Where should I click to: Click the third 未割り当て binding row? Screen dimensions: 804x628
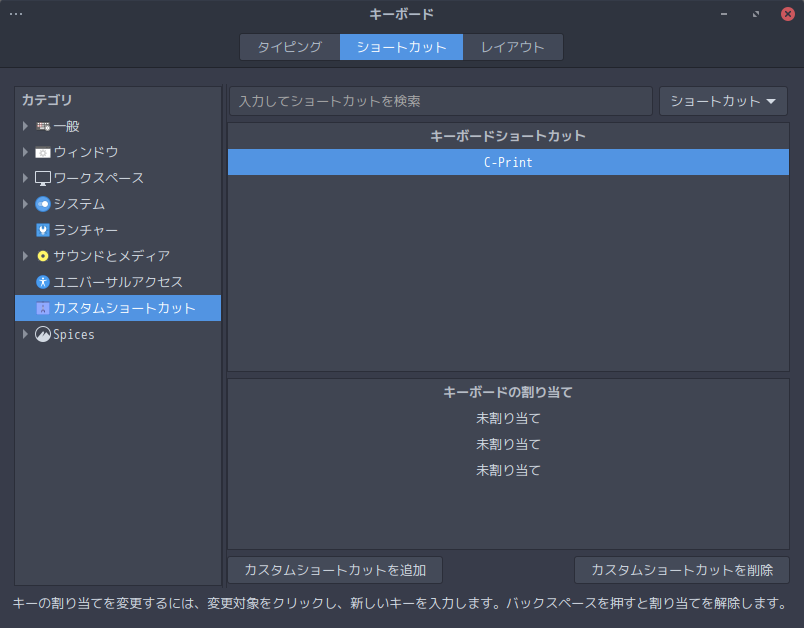508,471
